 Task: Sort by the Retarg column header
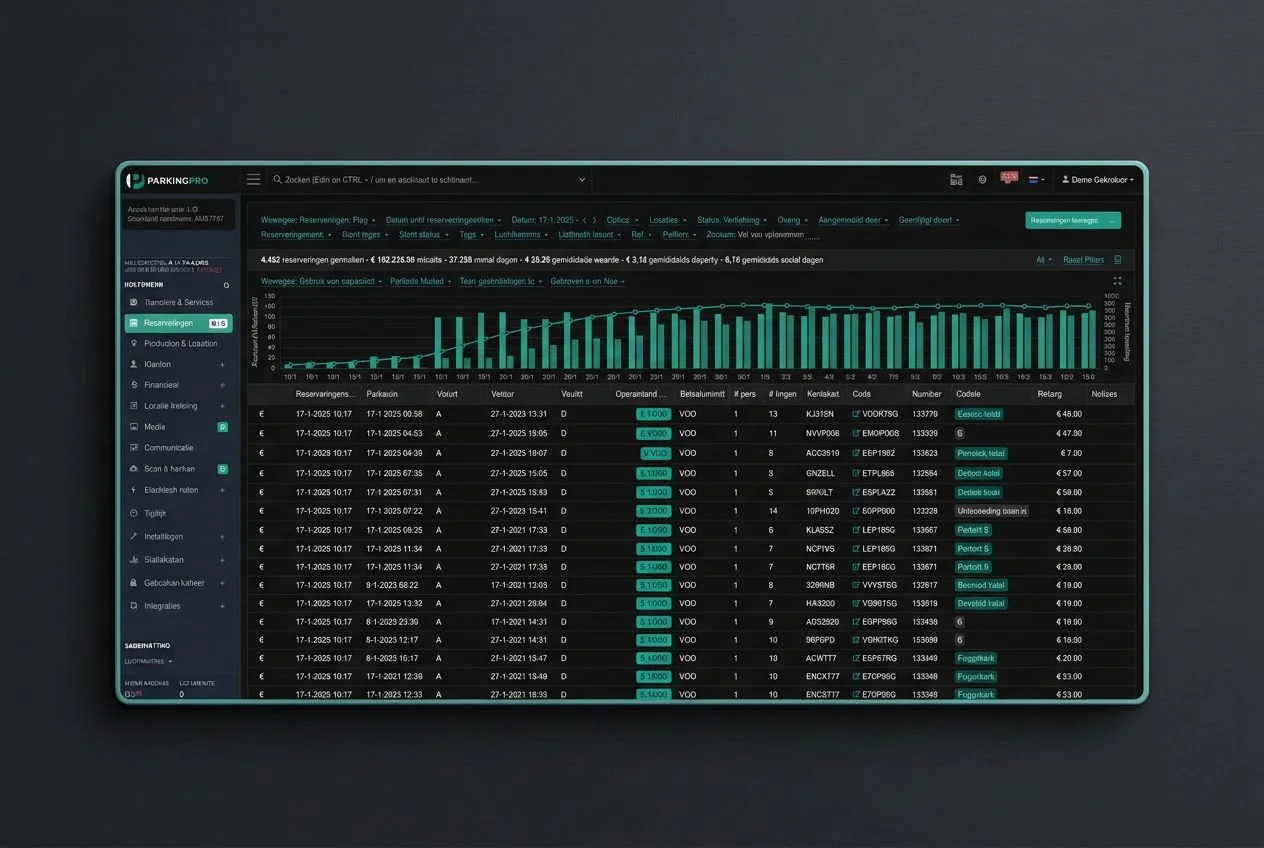point(1049,394)
